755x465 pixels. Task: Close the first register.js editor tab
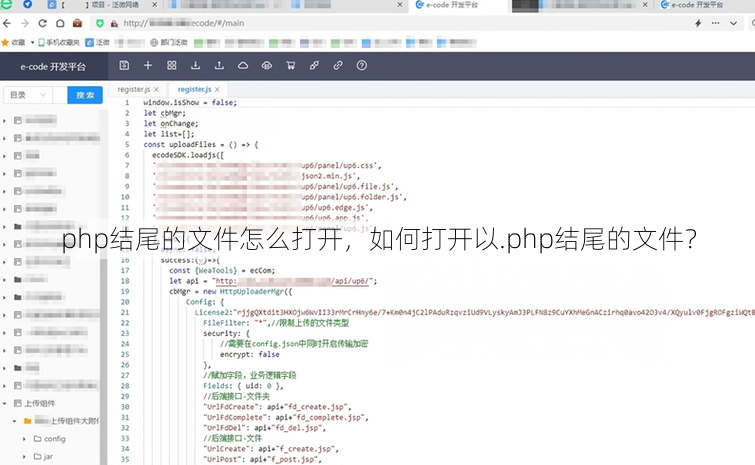click(x=156, y=90)
